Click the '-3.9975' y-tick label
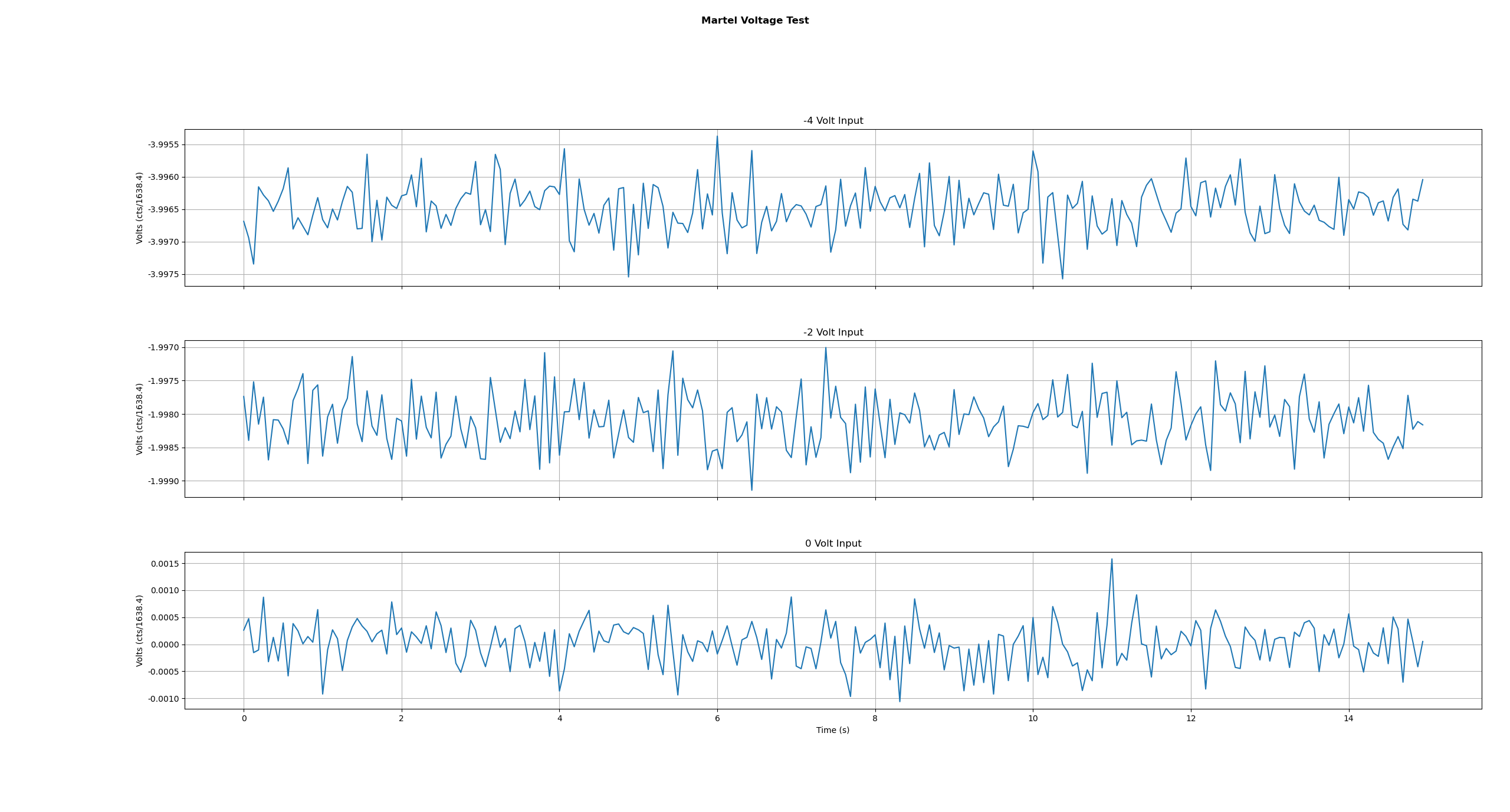 click(164, 275)
